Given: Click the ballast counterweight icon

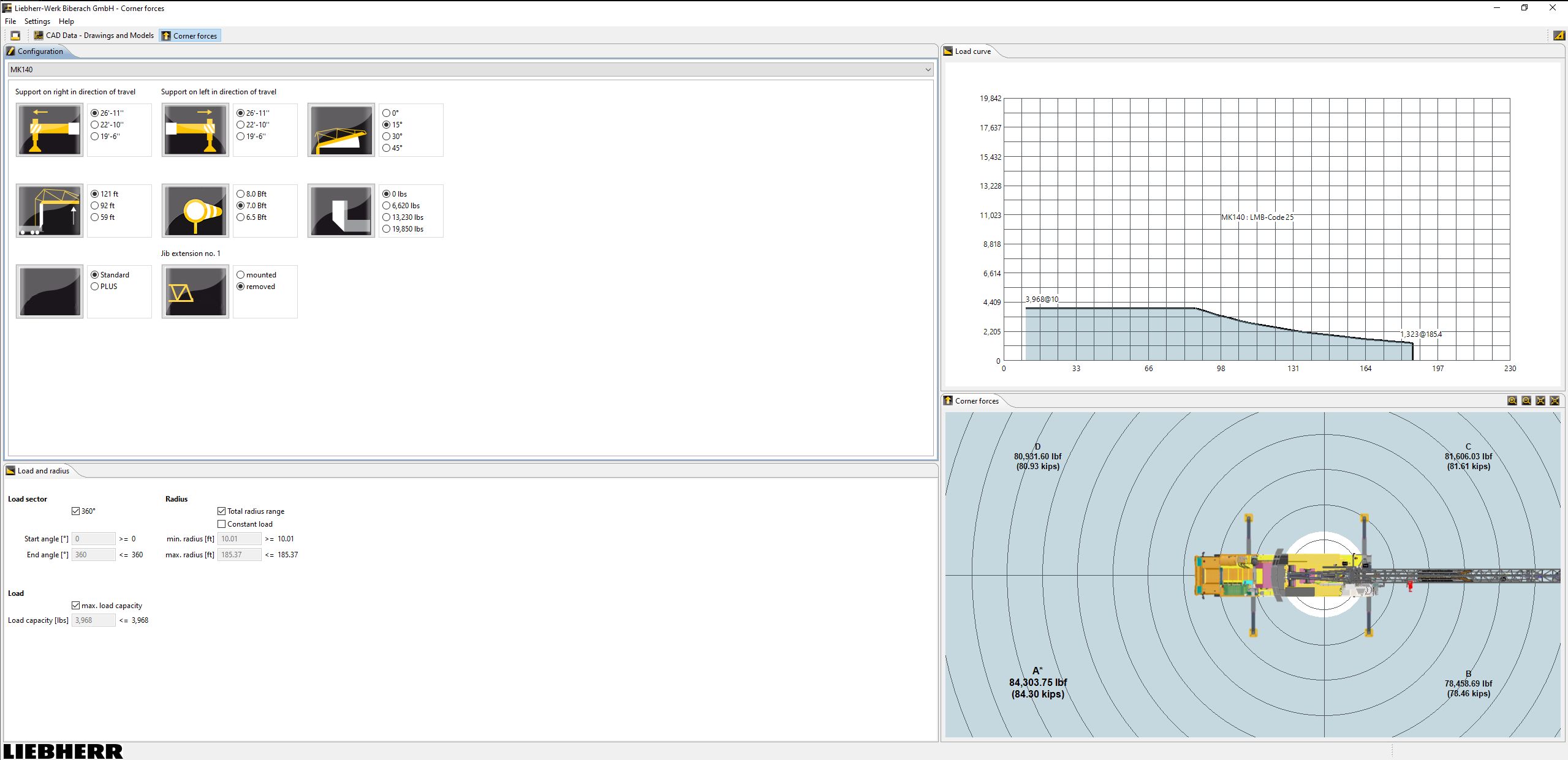Looking at the screenshot, I should (x=341, y=211).
